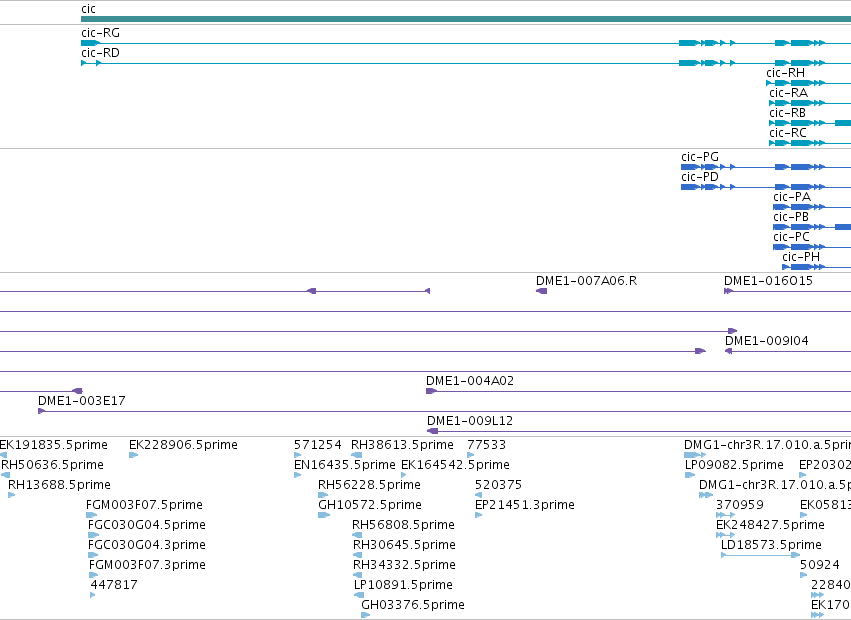Click the RH13688.5prime EST label

point(59,485)
